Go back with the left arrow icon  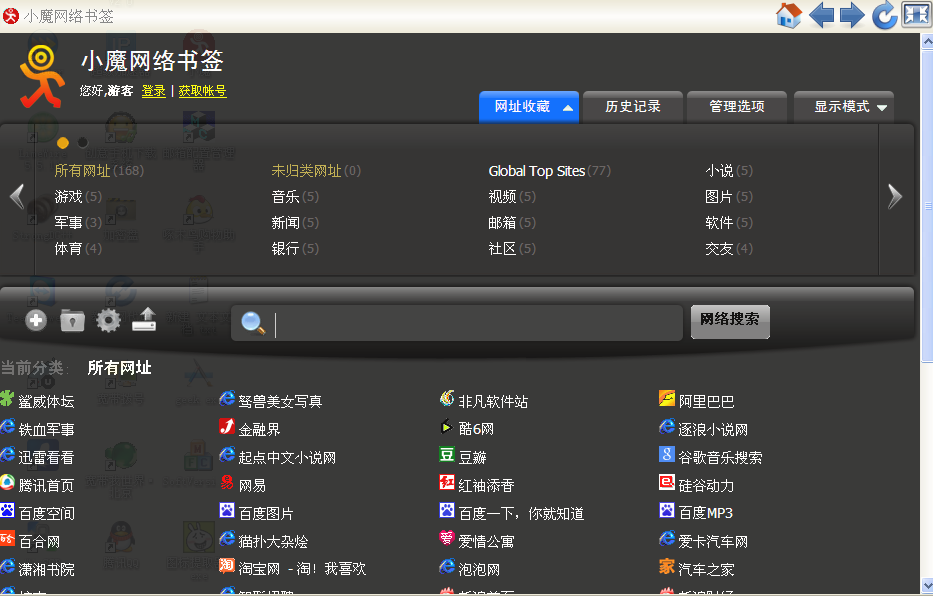[x=821, y=15]
